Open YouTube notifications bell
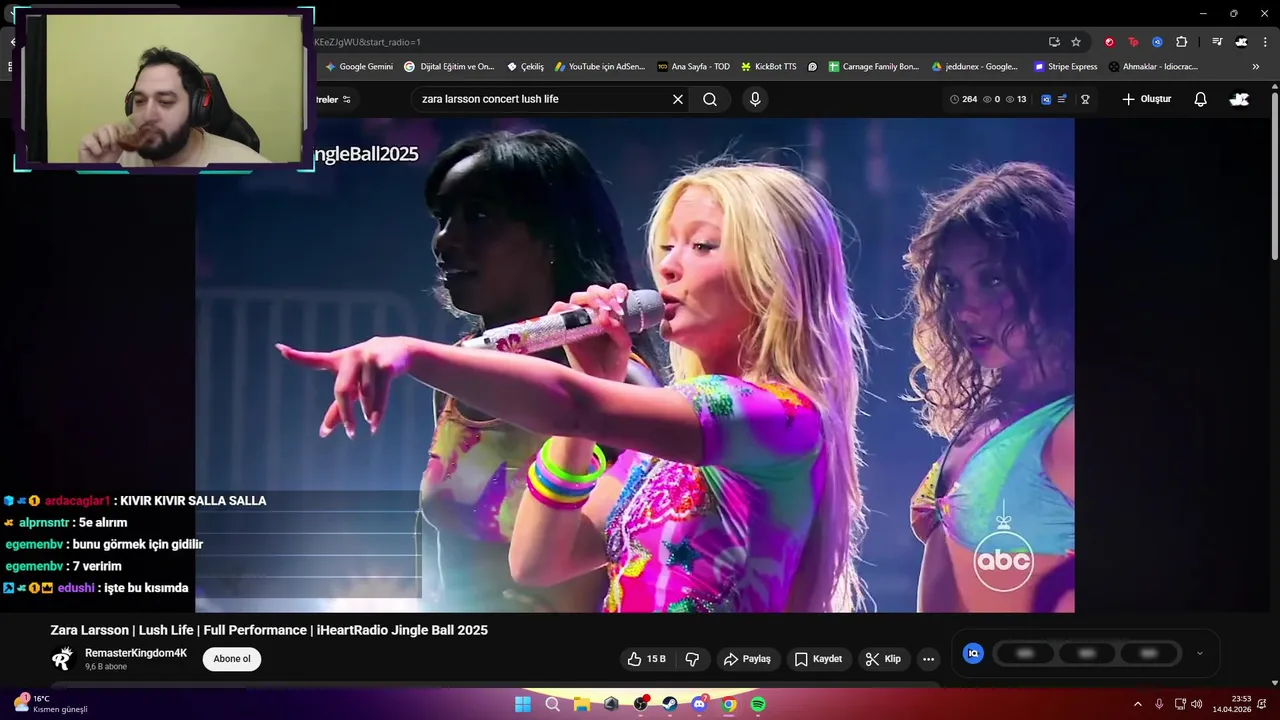Screen dimensions: 1280x720 coord(1201,99)
